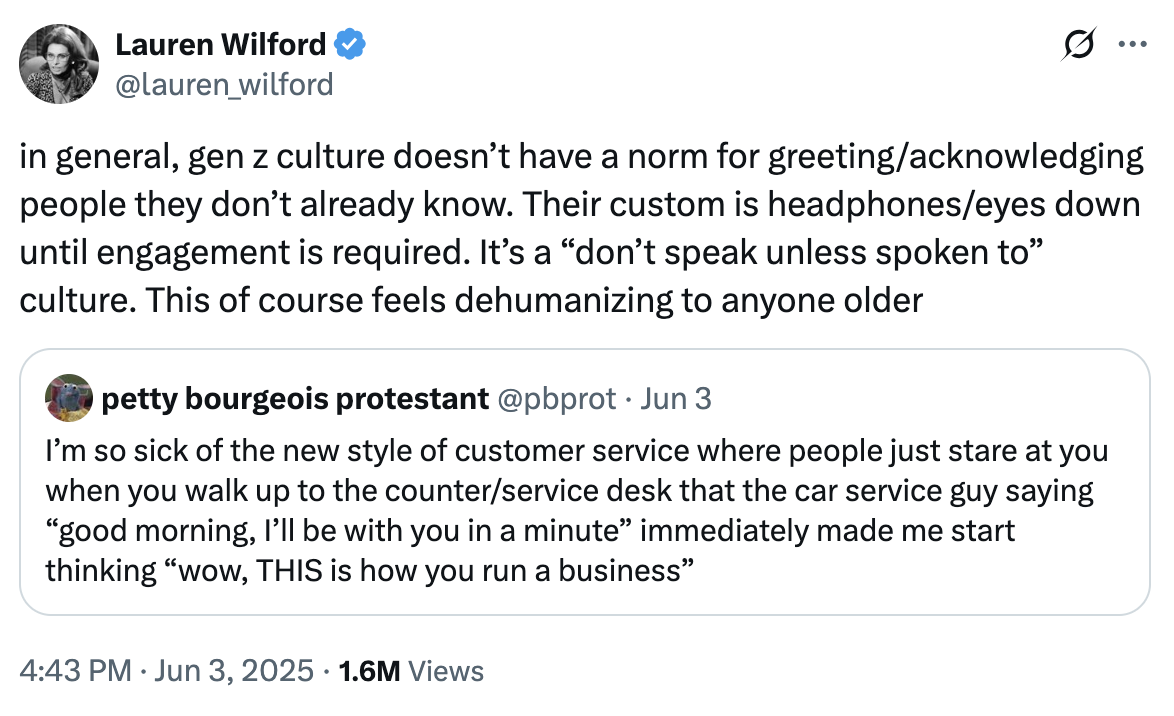The width and height of the screenshot is (1174, 716).
Task: Click Lauren Wilford's blue verified badge
Action: pyautogui.click(x=350, y=44)
